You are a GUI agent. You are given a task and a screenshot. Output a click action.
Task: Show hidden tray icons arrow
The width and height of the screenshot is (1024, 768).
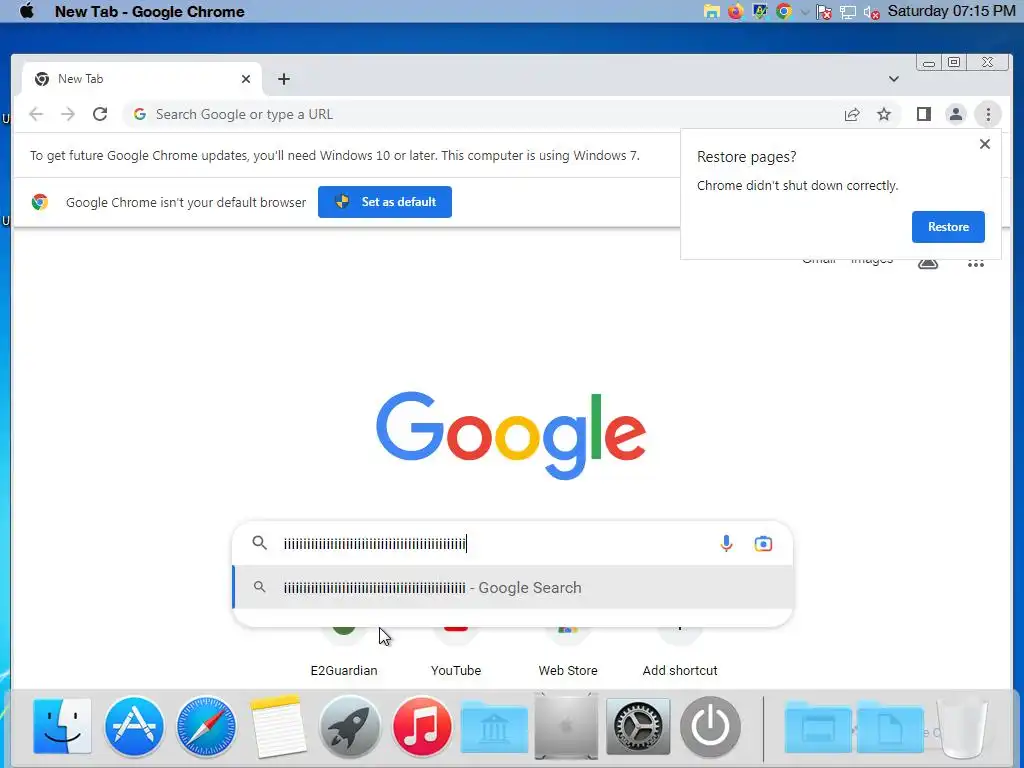click(805, 12)
